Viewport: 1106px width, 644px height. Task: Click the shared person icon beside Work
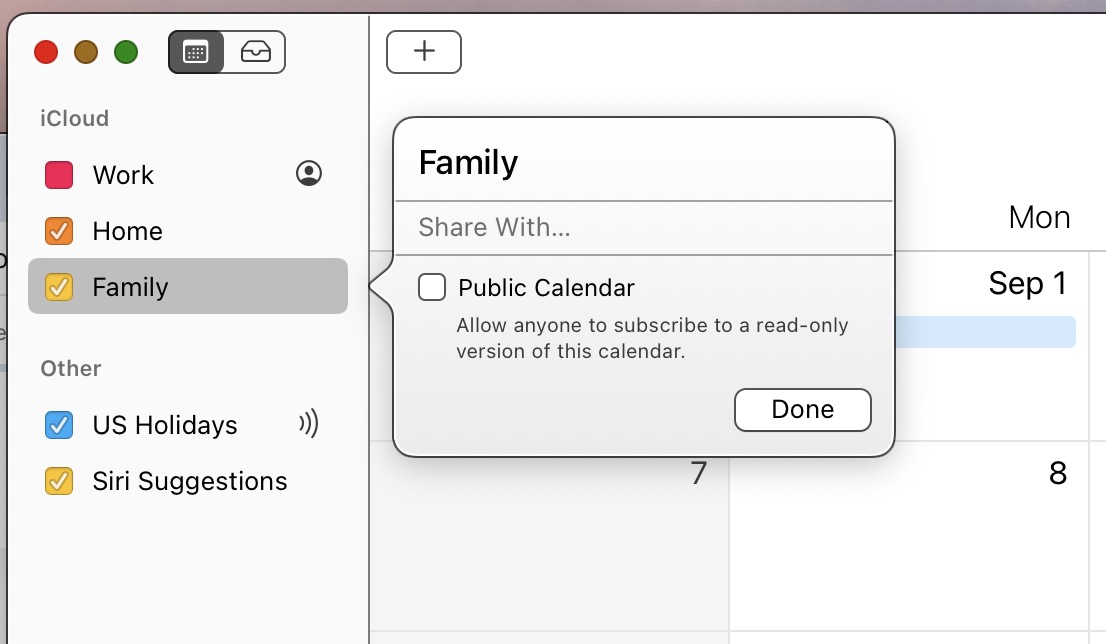pyautogui.click(x=309, y=174)
